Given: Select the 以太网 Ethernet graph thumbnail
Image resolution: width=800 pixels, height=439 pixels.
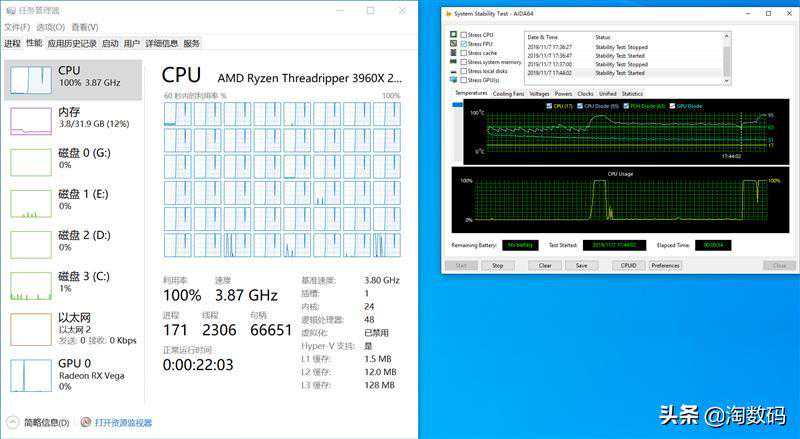Looking at the screenshot, I should click(x=30, y=329).
